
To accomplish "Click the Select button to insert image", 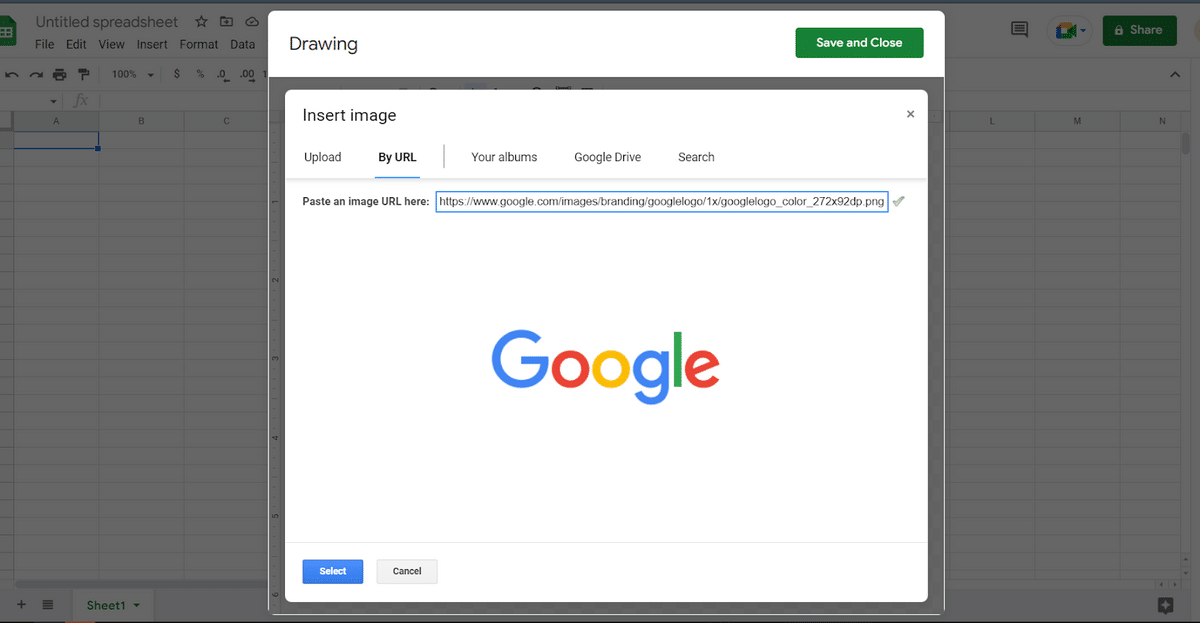I will point(332,571).
